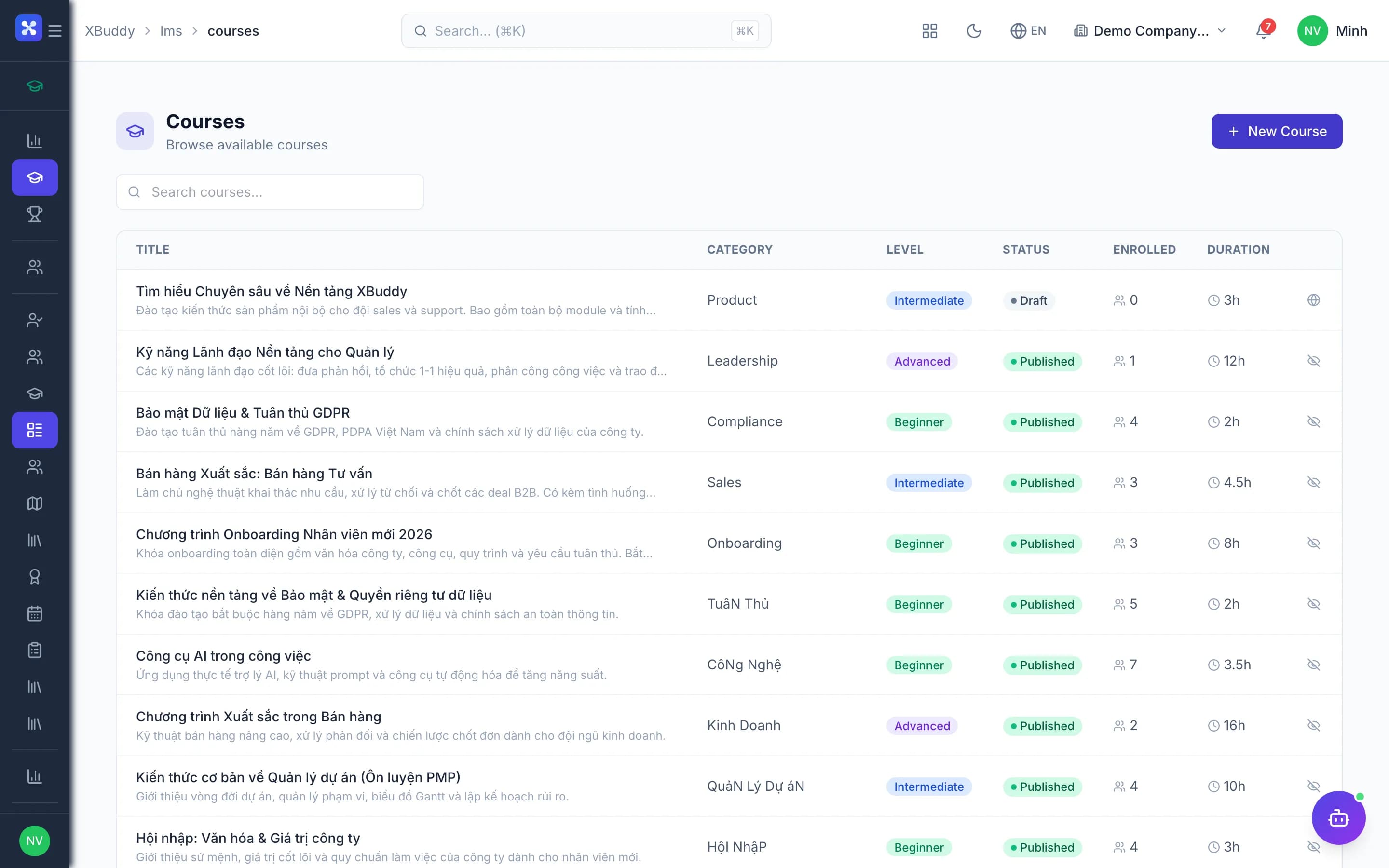1389x868 pixels.
Task: Click the Sales category cell
Action: pyautogui.click(x=724, y=483)
